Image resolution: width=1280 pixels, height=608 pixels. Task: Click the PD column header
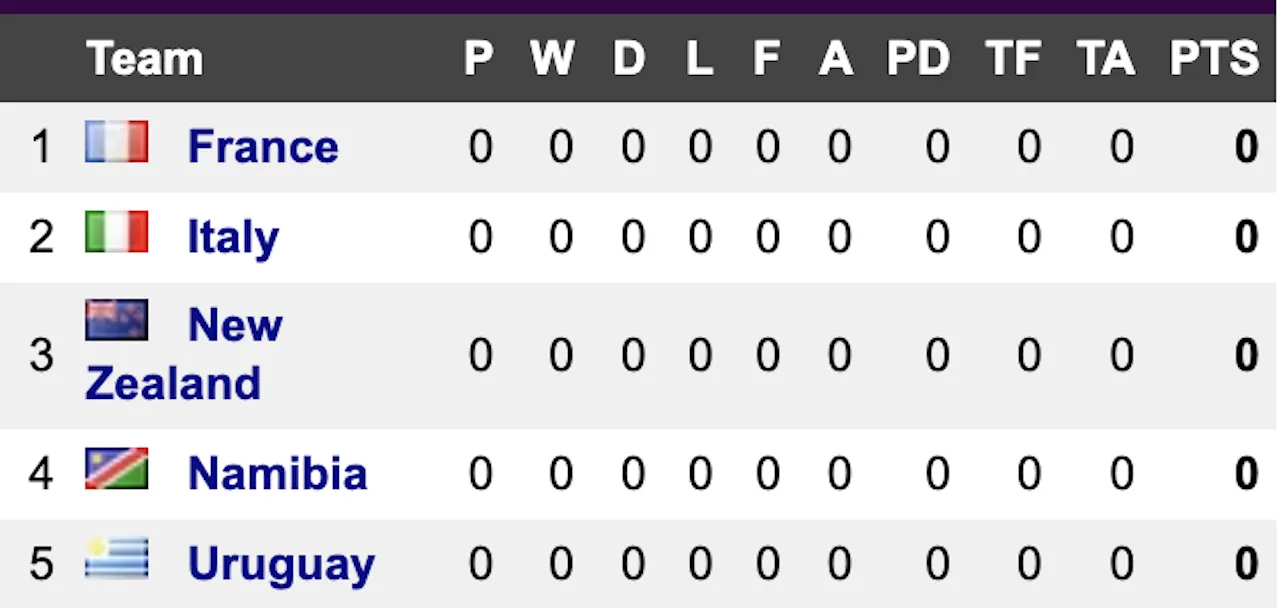point(917,59)
